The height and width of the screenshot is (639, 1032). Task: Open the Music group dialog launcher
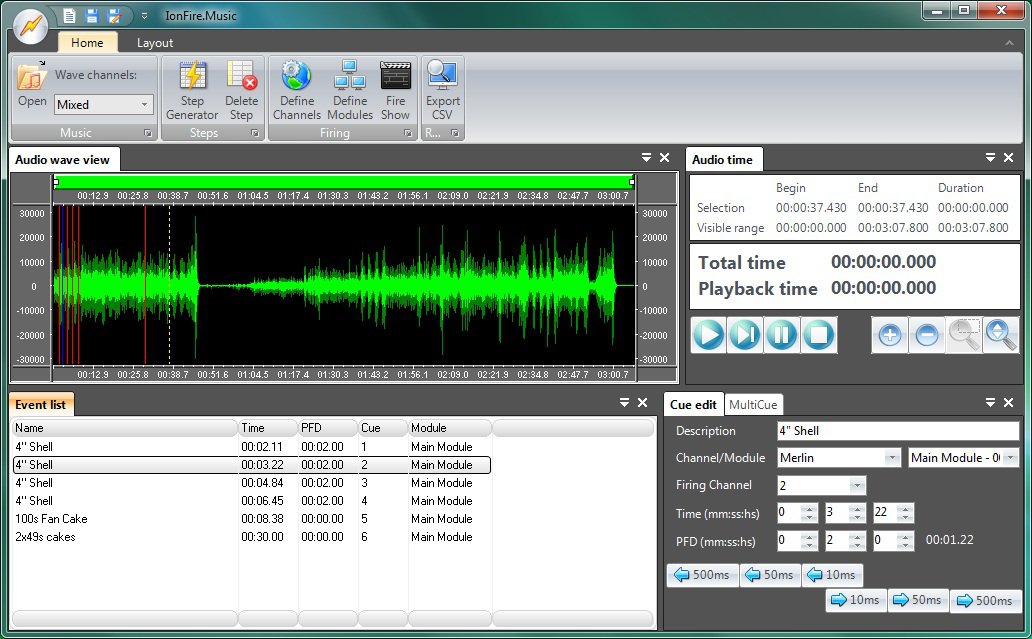point(148,133)
